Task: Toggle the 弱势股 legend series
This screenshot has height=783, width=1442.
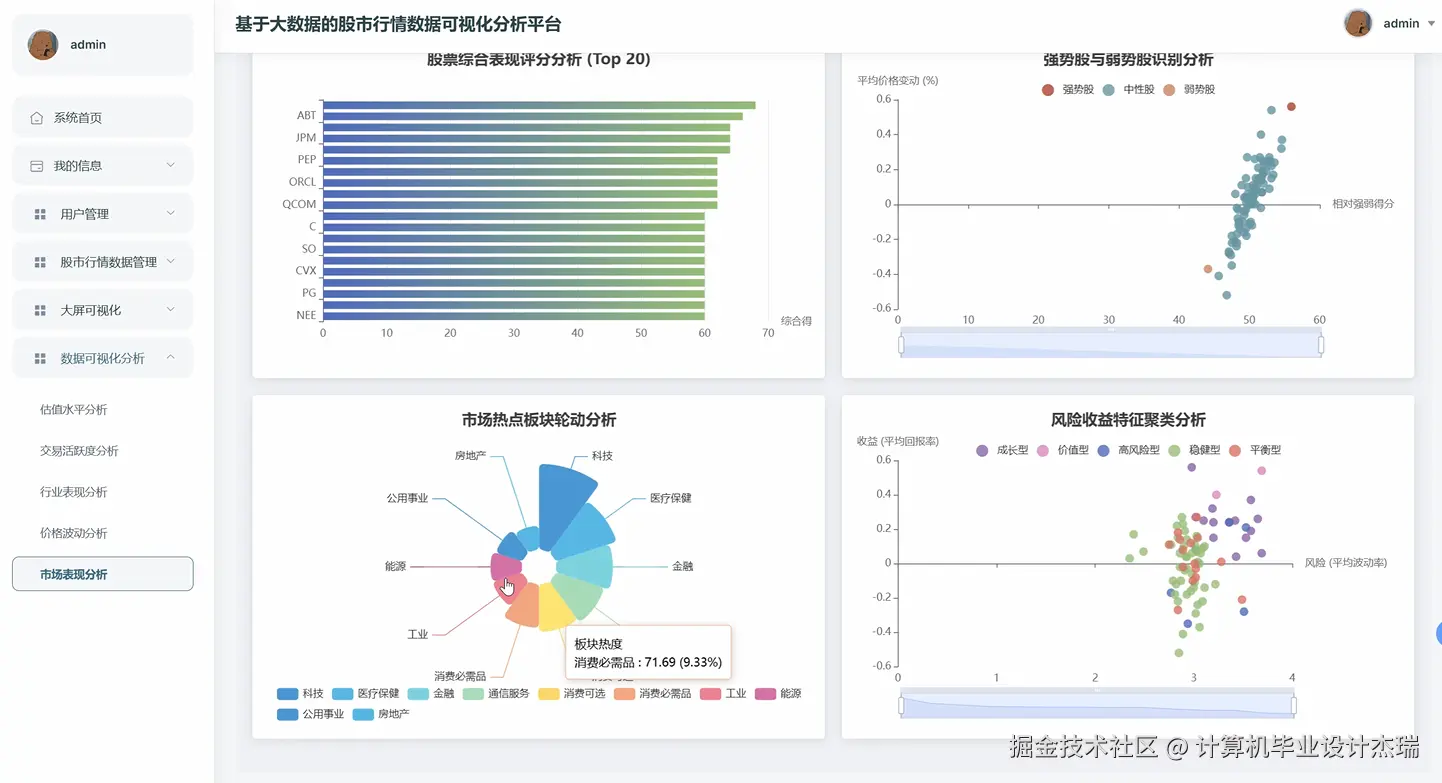Action: [x=1189, y=90]
